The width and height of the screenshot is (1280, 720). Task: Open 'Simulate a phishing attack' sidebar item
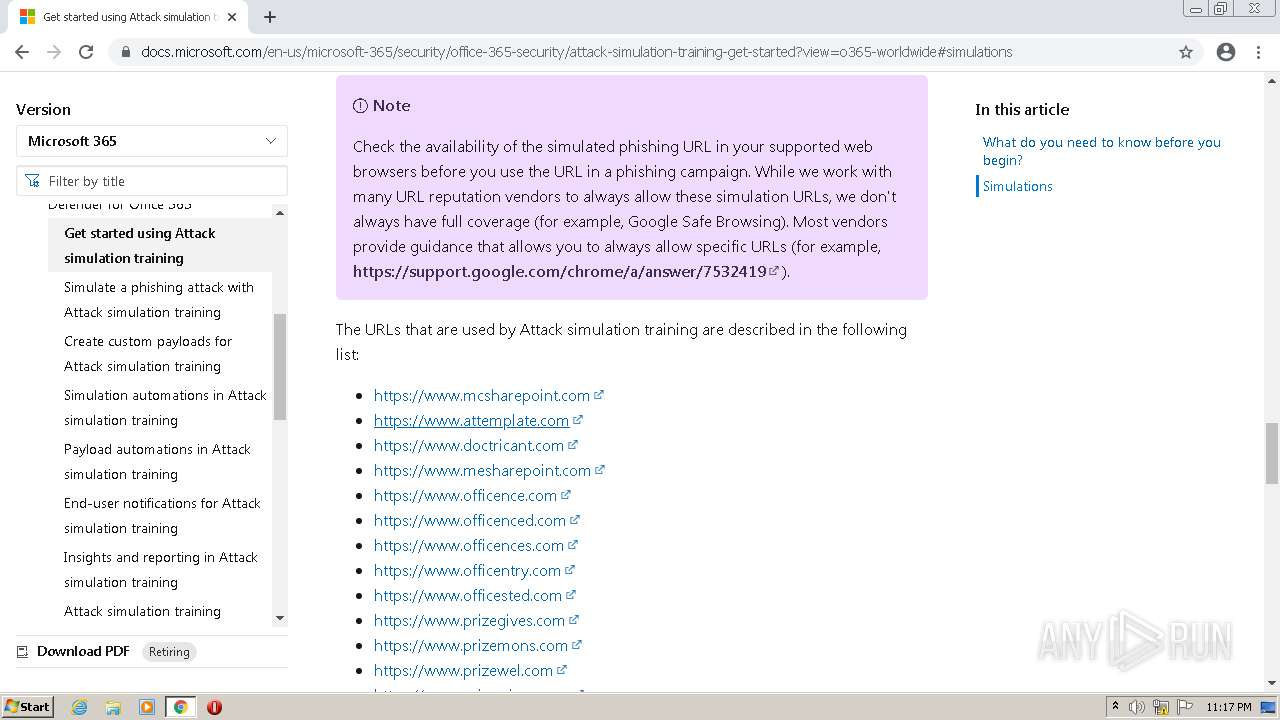[x=160, y=299]
